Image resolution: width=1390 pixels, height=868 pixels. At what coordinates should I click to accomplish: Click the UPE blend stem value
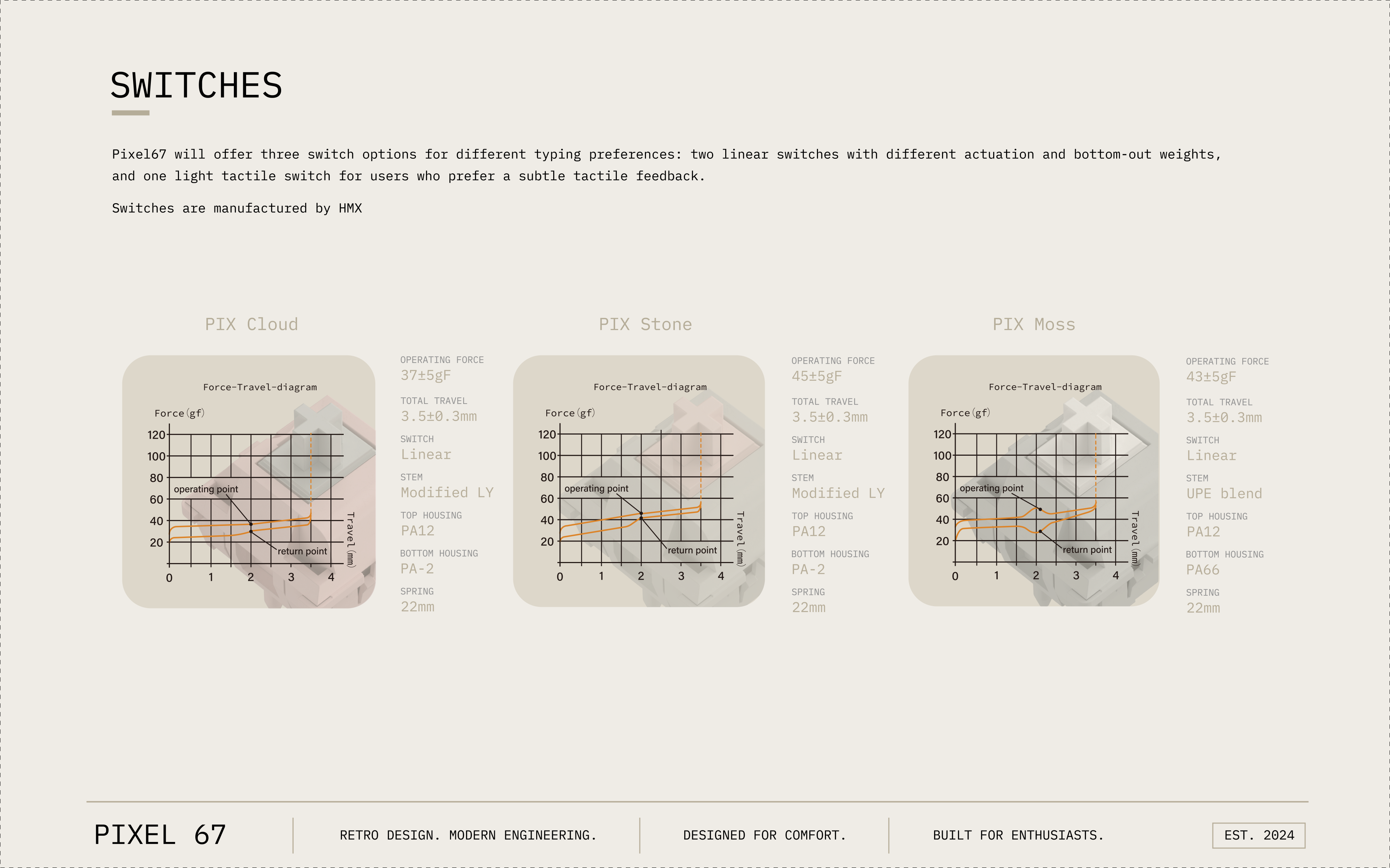pyautogui.click(x=1224, y=494)
